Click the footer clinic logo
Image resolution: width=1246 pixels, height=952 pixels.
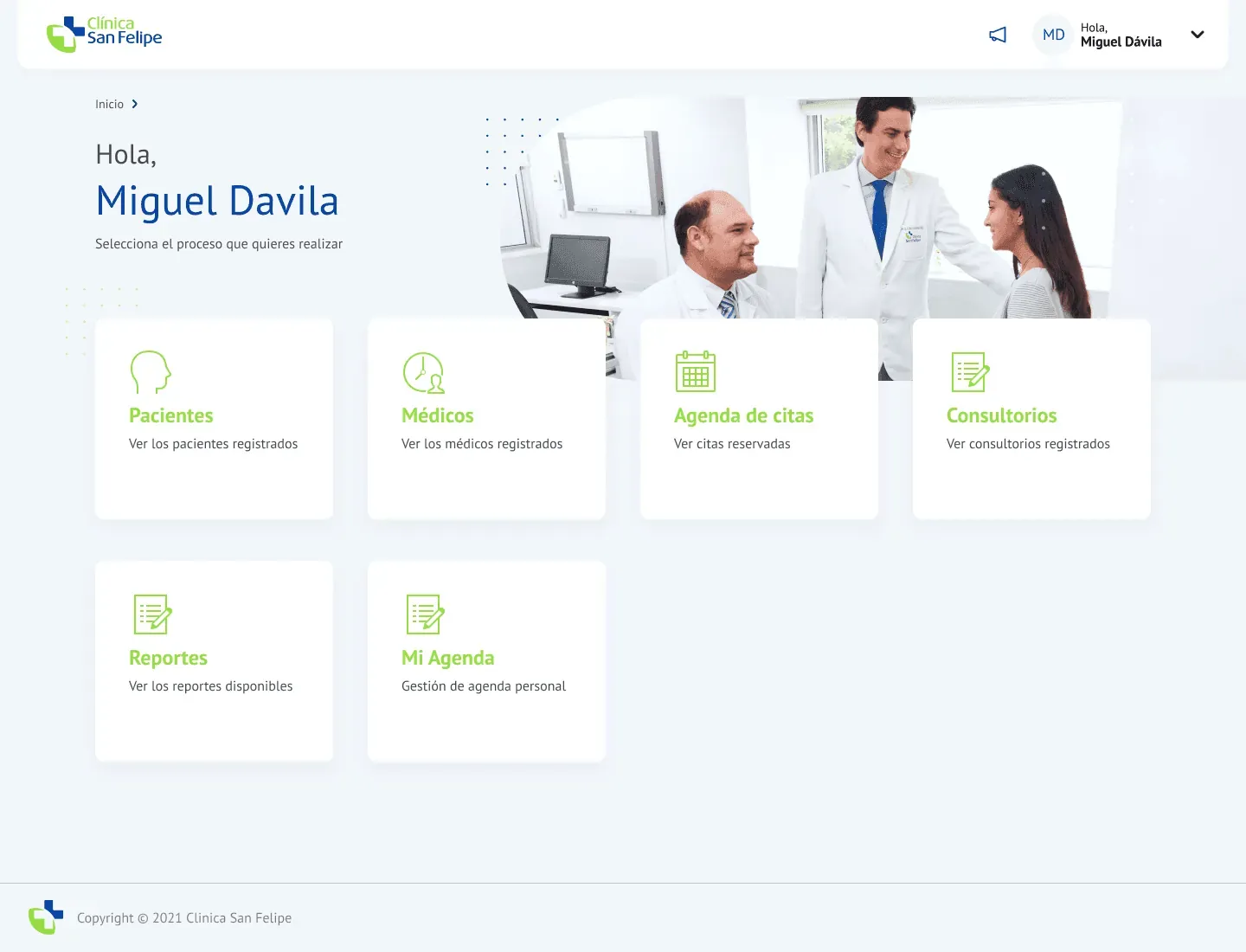click(x=46, y=917)
